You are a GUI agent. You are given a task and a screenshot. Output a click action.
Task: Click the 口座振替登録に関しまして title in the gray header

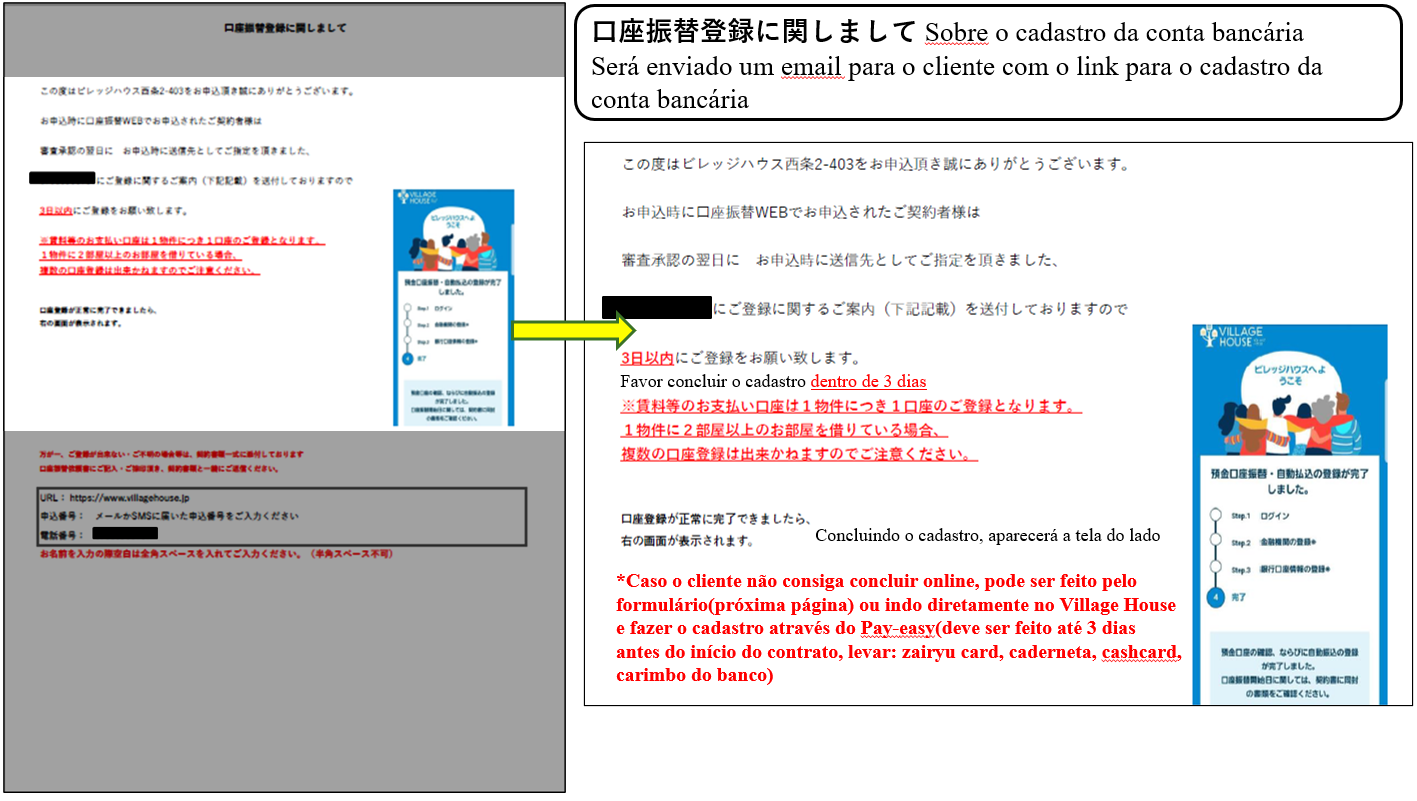click(x=285, y=28)
